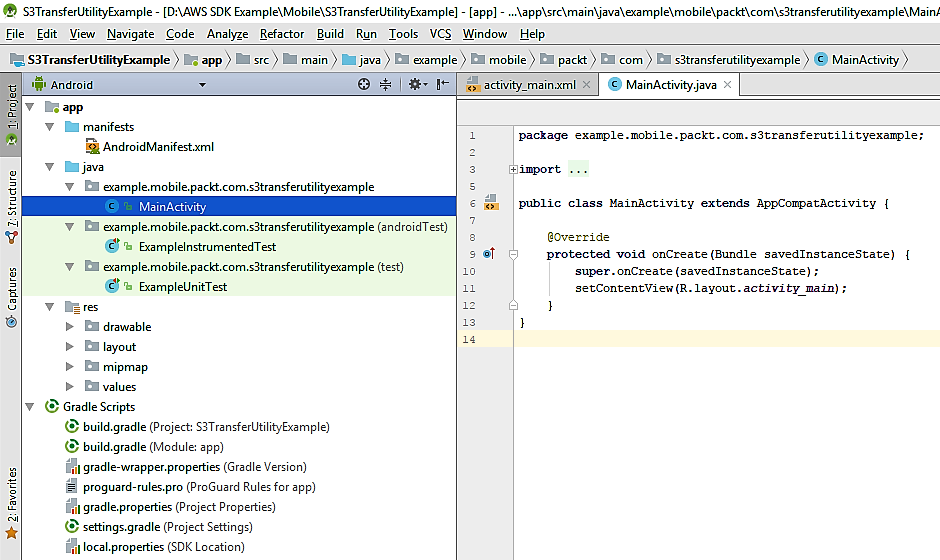This screenshot has height=560, width=940.
Task: Click the hide Project panel icon
Action: coord(442,85)
